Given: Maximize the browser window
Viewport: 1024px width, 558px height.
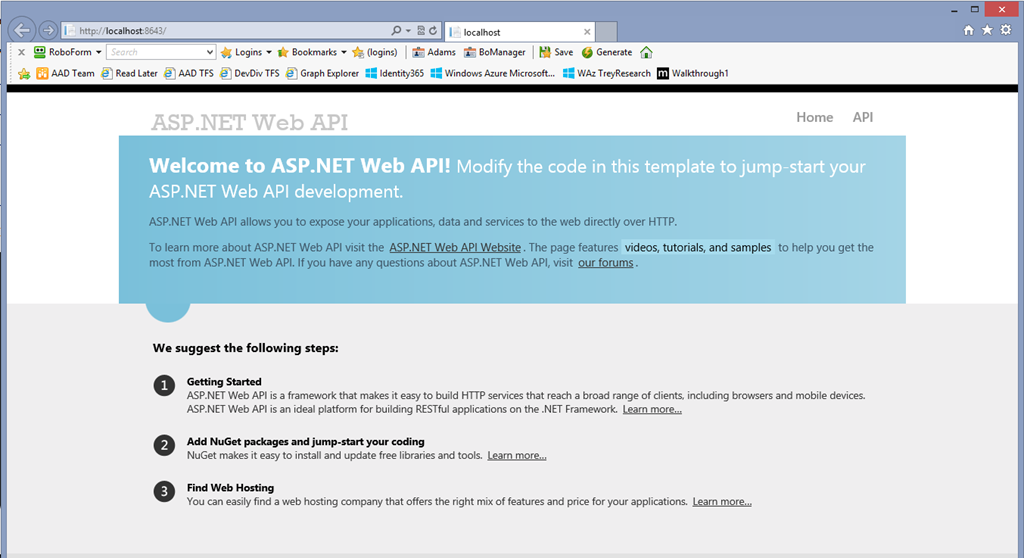Looking at the screenshot, I should 974,10.
